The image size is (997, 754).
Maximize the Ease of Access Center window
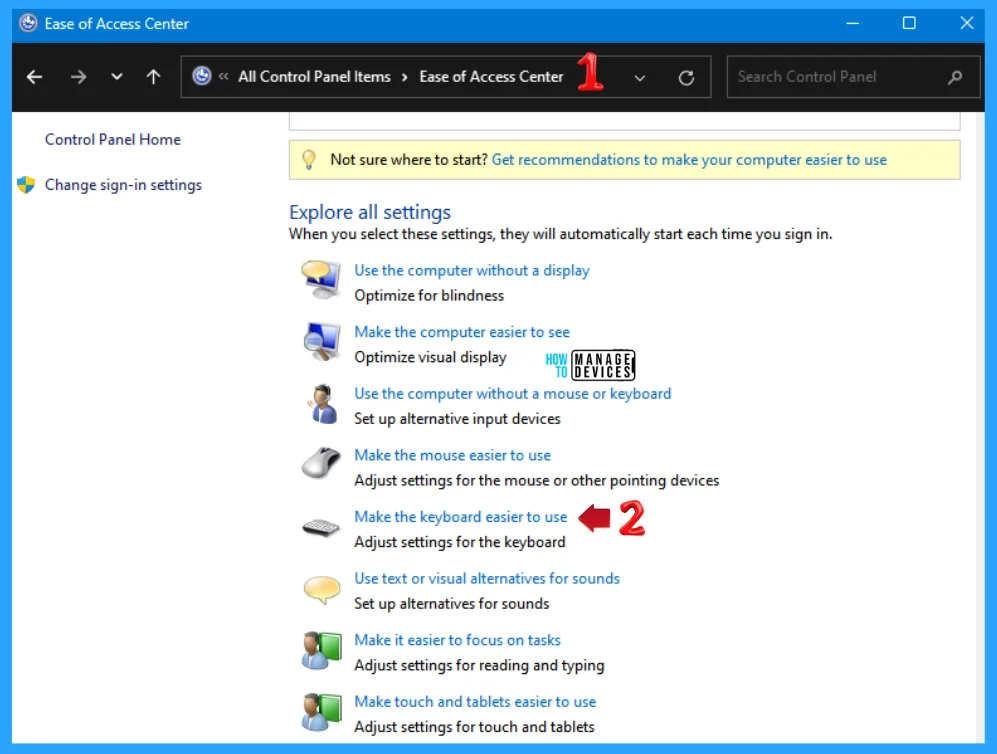coord(909,24)
